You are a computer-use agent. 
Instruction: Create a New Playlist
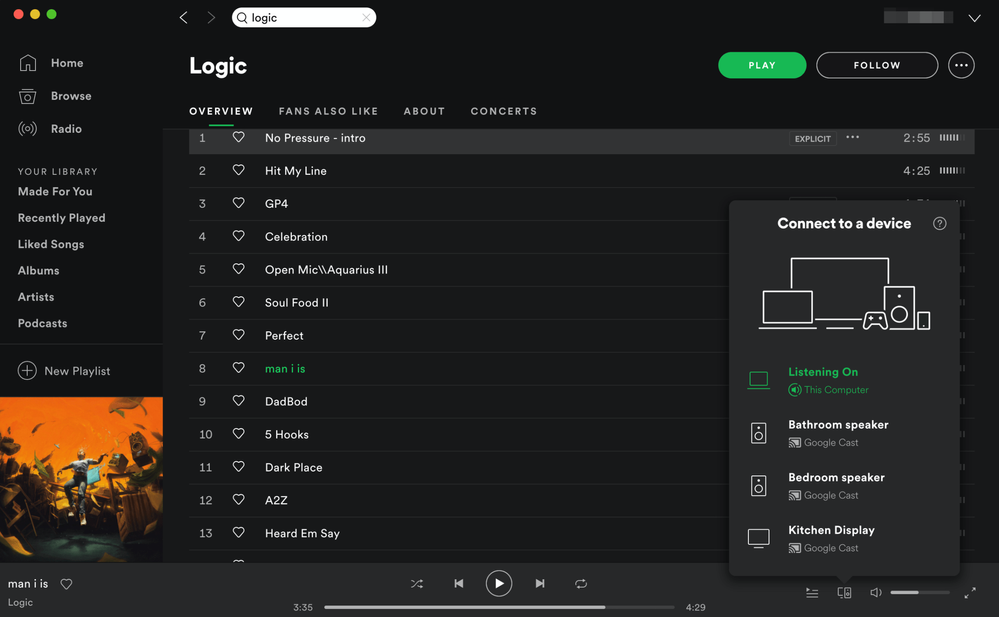64,371
